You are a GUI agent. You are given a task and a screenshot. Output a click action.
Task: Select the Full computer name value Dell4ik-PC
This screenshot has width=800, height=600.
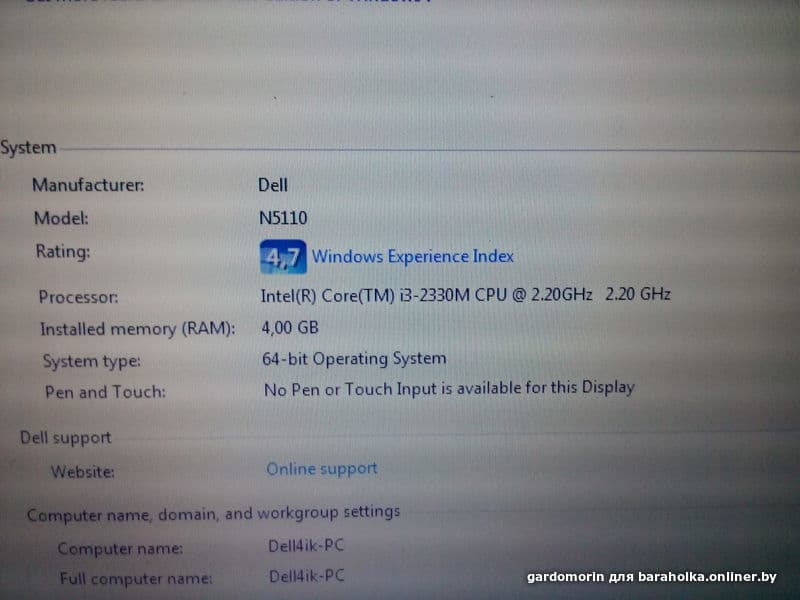tap(307, 576)
